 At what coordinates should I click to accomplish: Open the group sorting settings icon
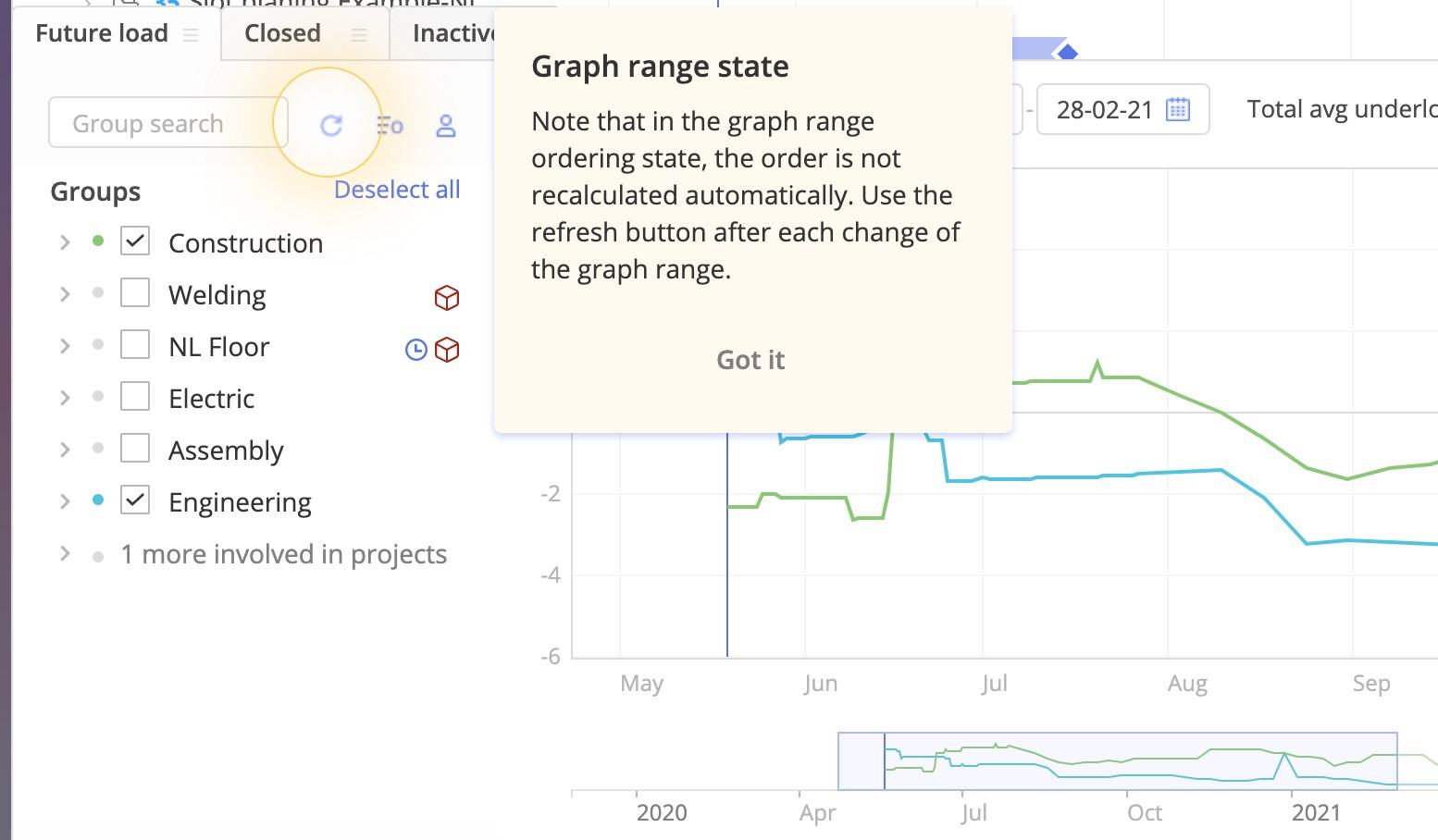point(390,125)
